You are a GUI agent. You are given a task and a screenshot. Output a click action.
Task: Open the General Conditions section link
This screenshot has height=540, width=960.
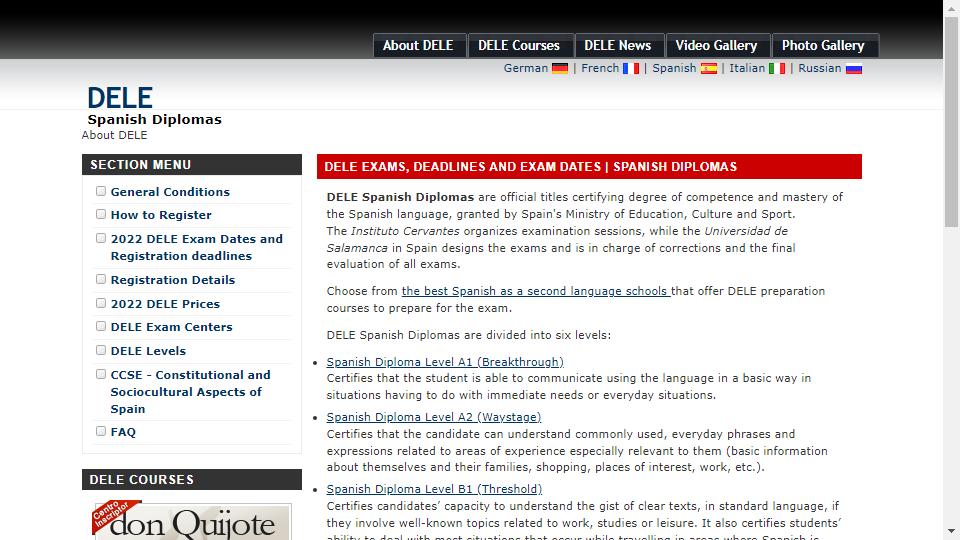pyautogui.click(x=170, y=192)
